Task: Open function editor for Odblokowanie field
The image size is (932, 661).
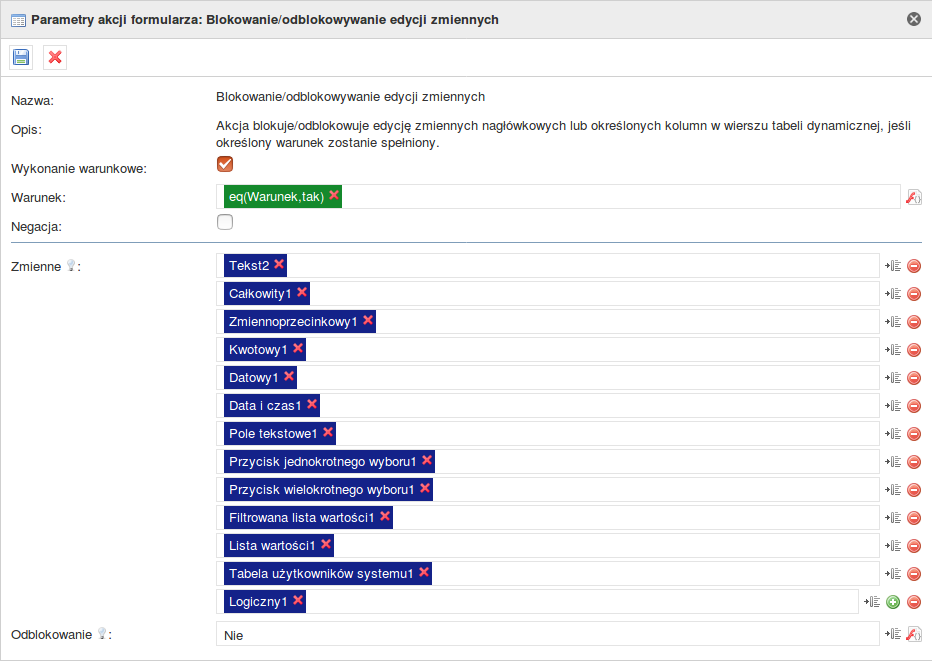Action: [914, 634]
